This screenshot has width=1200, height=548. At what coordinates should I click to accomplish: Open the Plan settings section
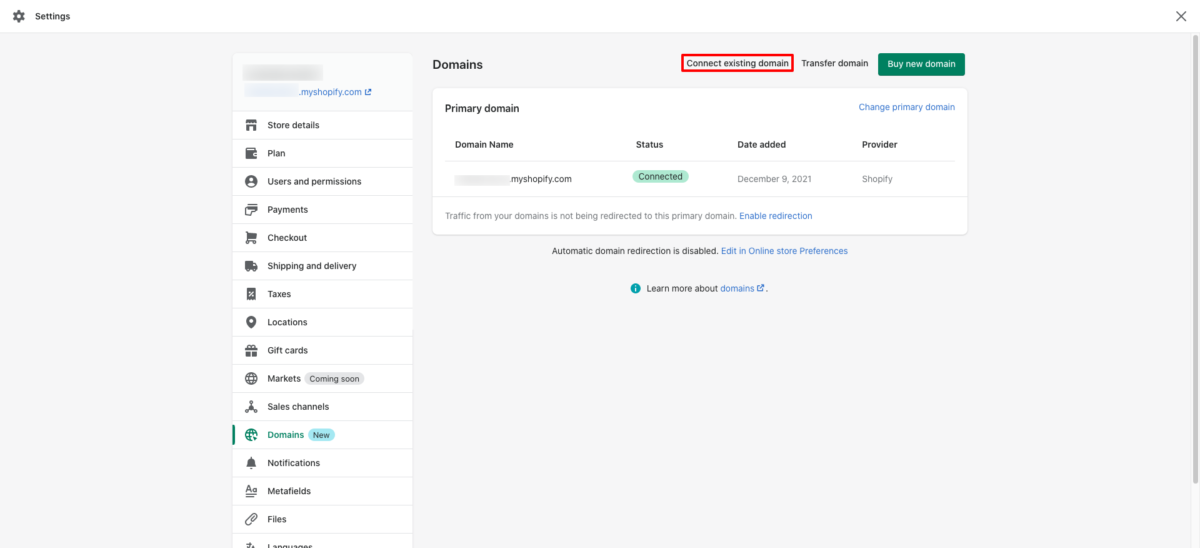click(276, 153)
